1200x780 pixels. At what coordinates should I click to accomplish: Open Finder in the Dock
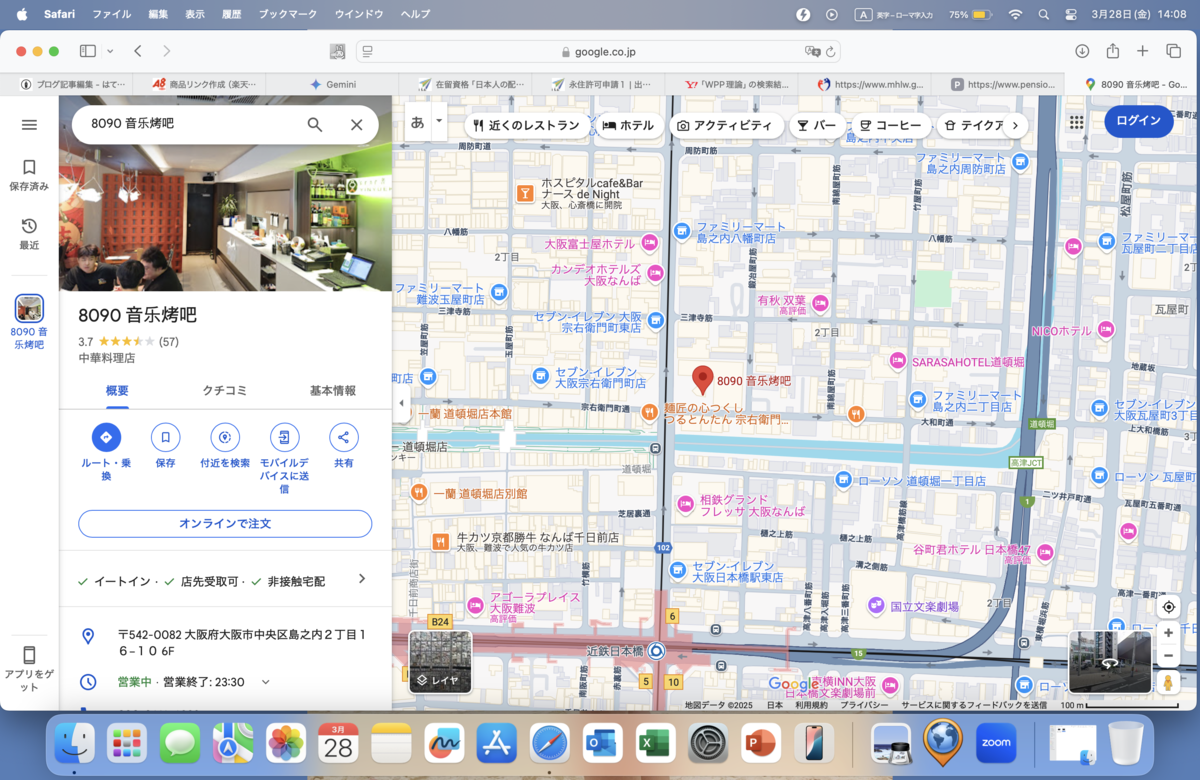[75, 743]
